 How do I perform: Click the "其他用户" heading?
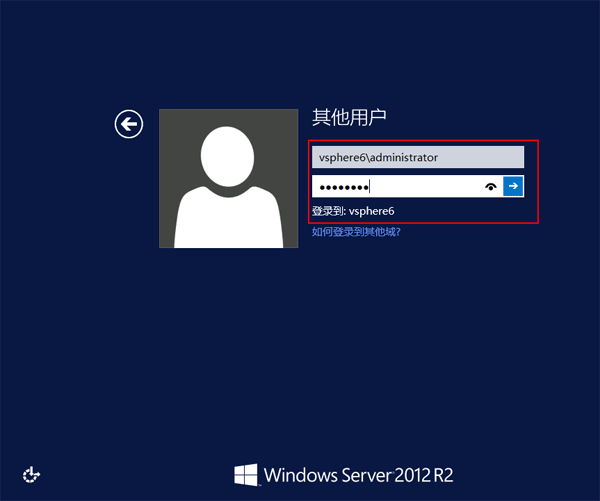pos(349,117)
